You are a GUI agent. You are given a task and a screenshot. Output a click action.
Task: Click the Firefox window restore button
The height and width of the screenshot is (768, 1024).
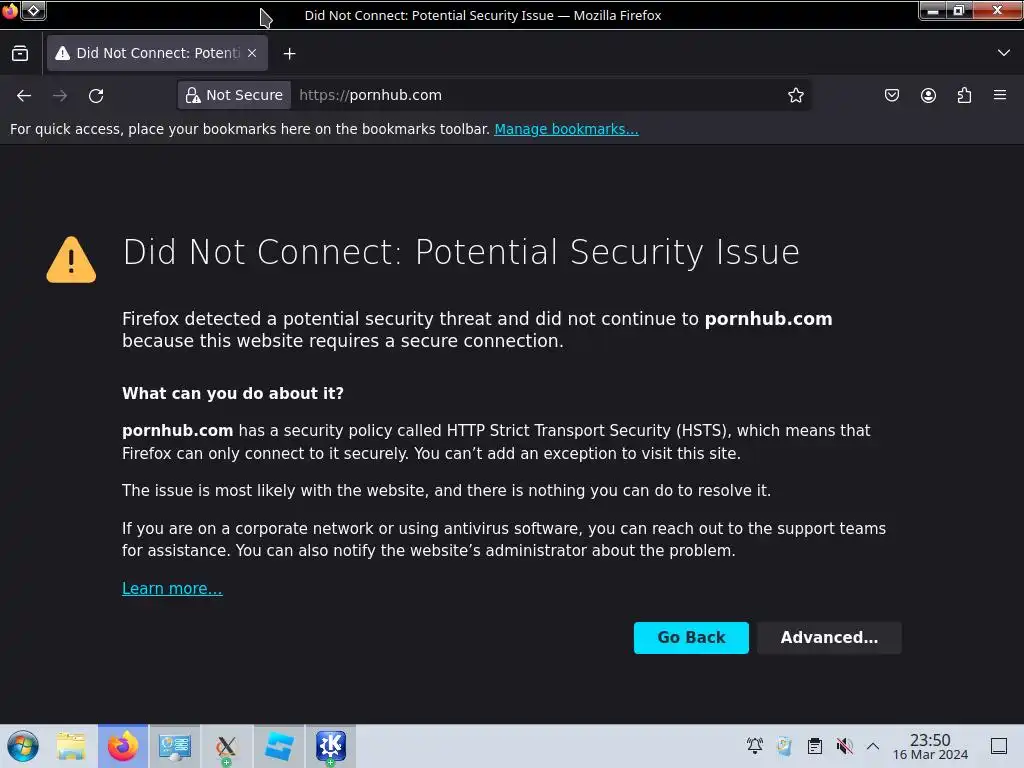[x=959, y=10]
